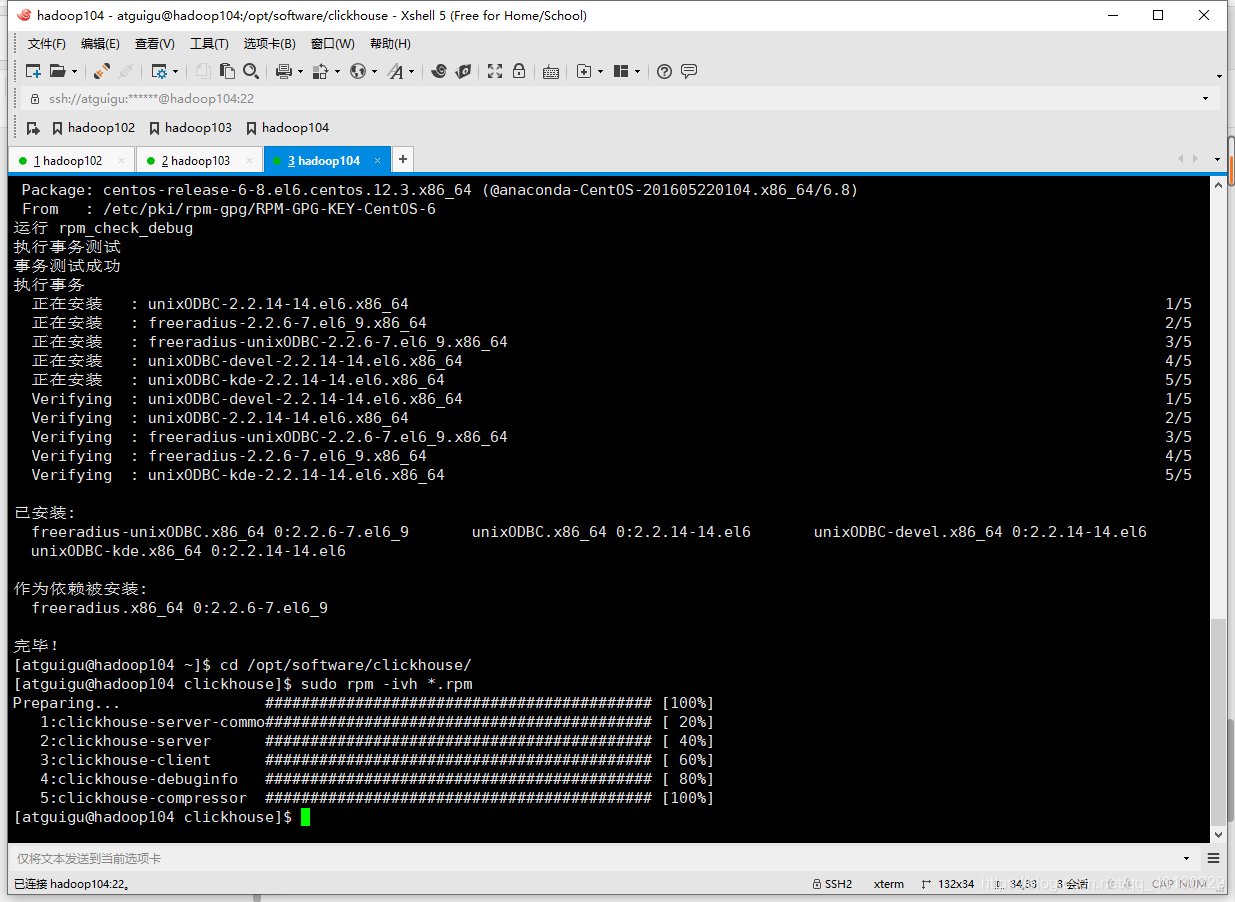The width and height of the screenshot is (1235, 902).
Task: Expand the compose bar target dropdown arrow
Action: coord(1187,858)
